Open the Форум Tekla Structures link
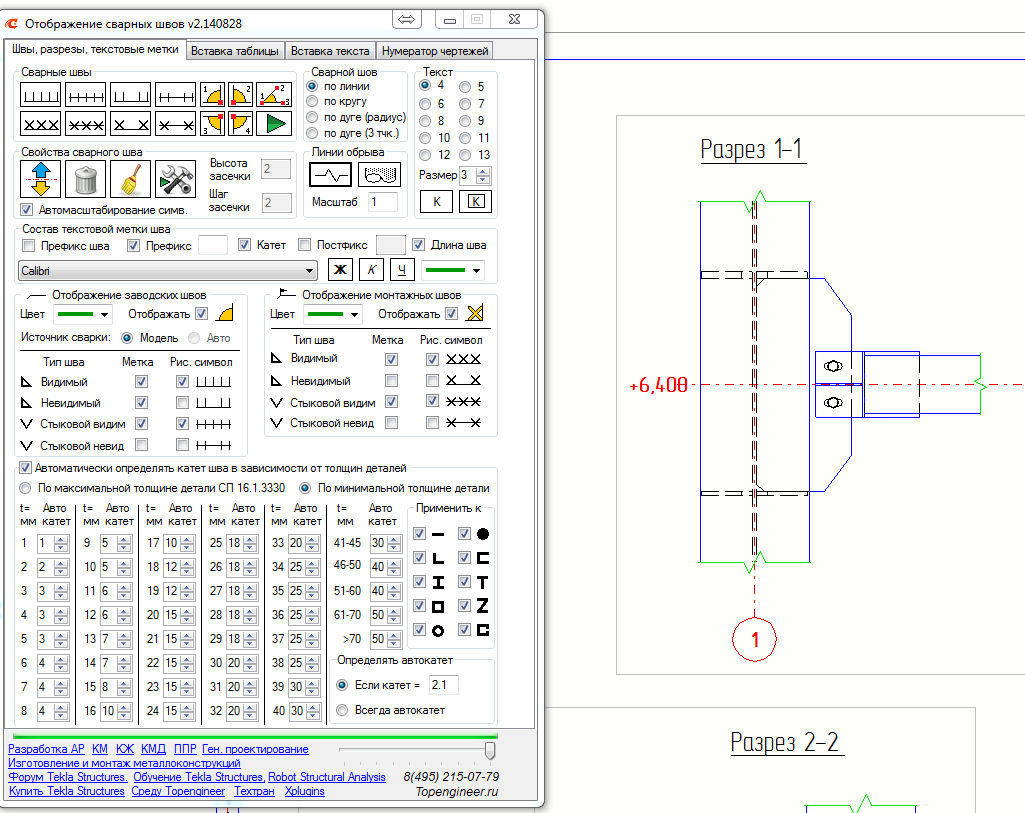 (67, 777)
